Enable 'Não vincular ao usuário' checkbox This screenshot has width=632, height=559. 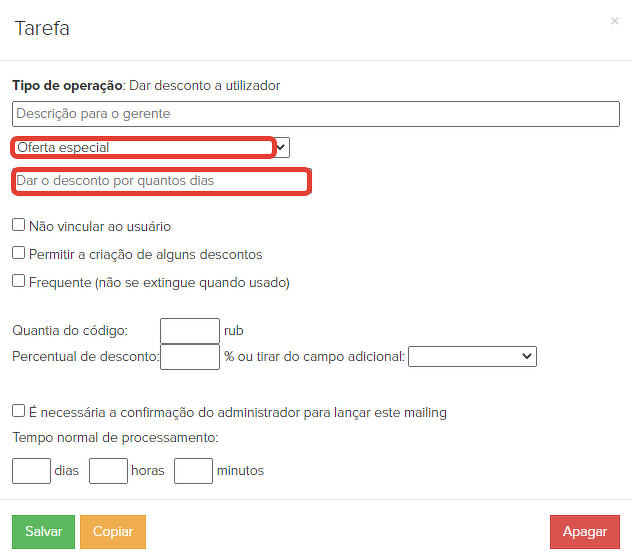[19, 226]
